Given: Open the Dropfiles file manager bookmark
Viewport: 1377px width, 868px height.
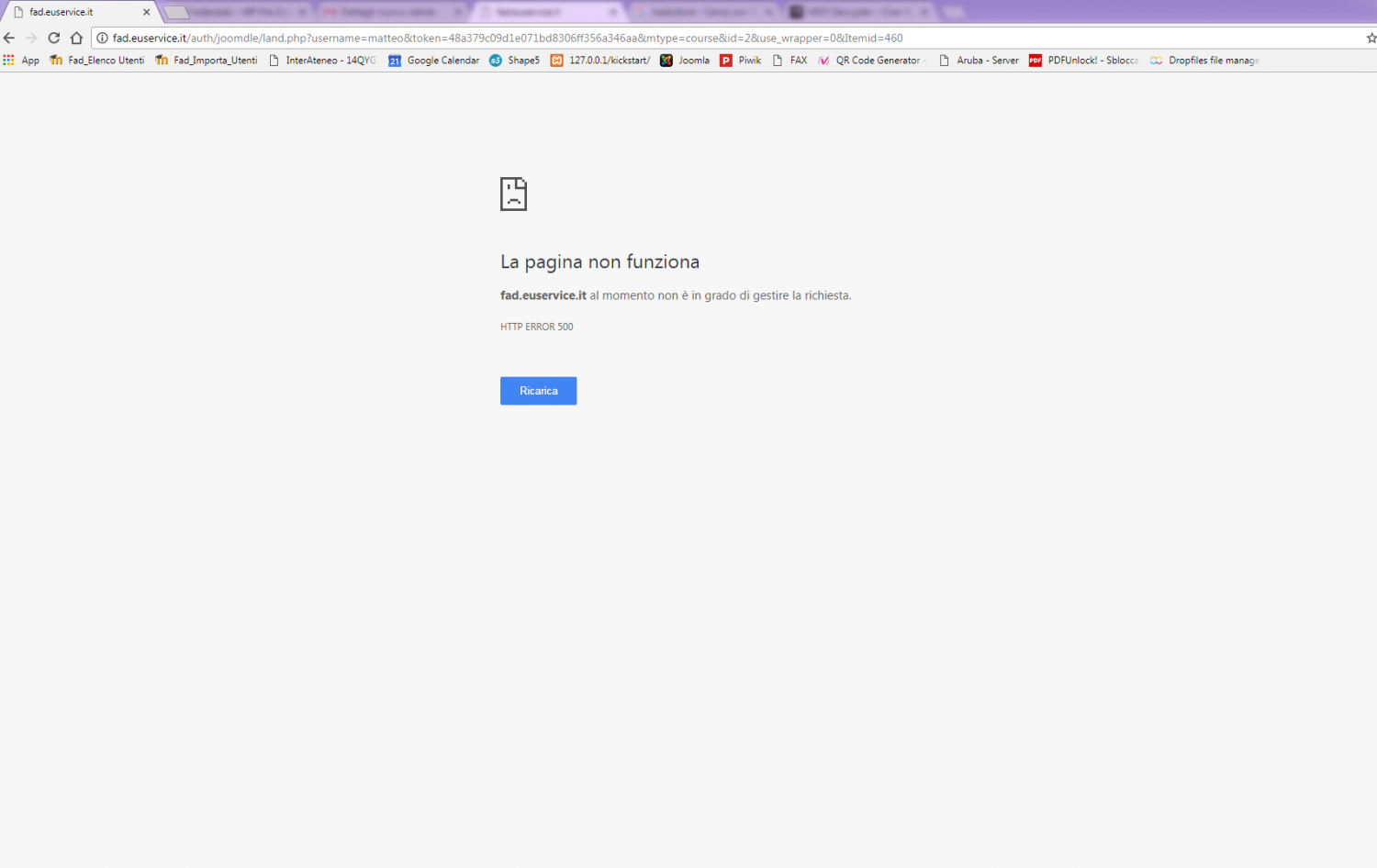Looking at the screenshot, I should pyautogui.click(x=1203, y=61).
